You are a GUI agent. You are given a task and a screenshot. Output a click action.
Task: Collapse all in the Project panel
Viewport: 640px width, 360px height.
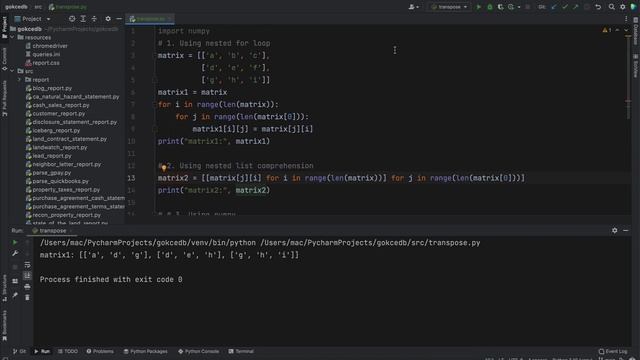[x=94, y=19]
